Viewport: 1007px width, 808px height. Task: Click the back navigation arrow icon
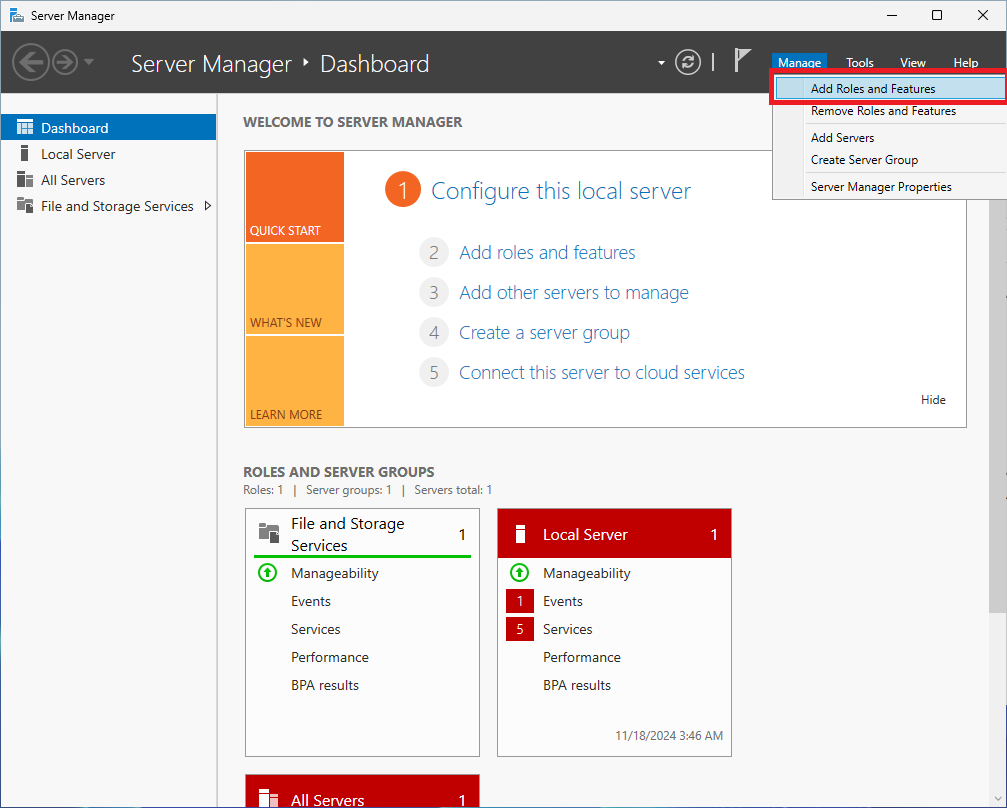coord(30,63)
